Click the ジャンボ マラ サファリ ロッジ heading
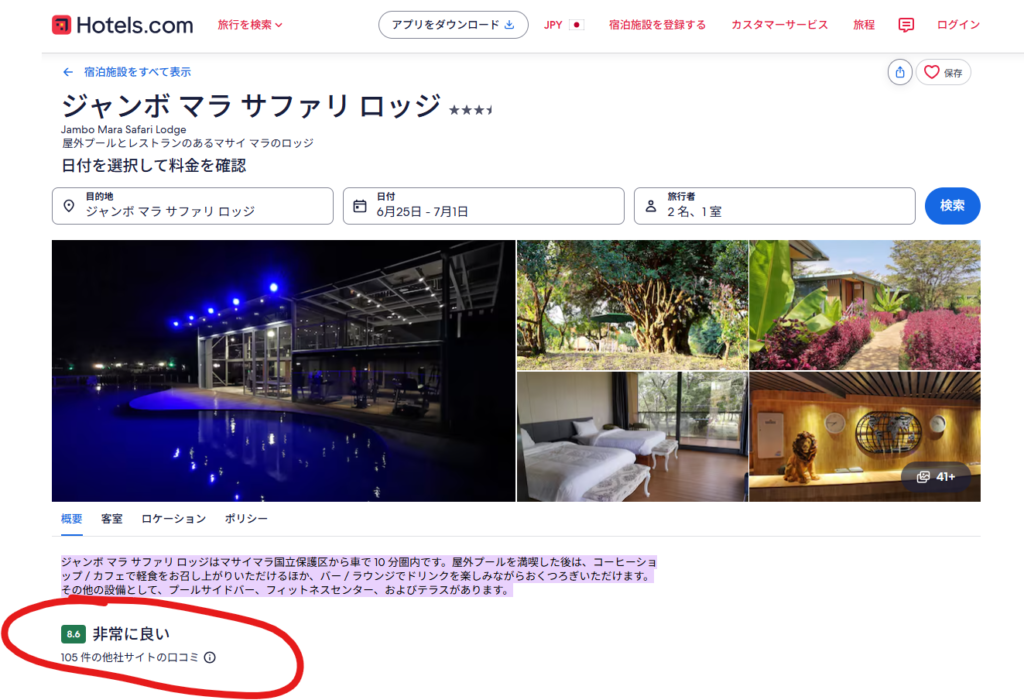 [251, 106]
